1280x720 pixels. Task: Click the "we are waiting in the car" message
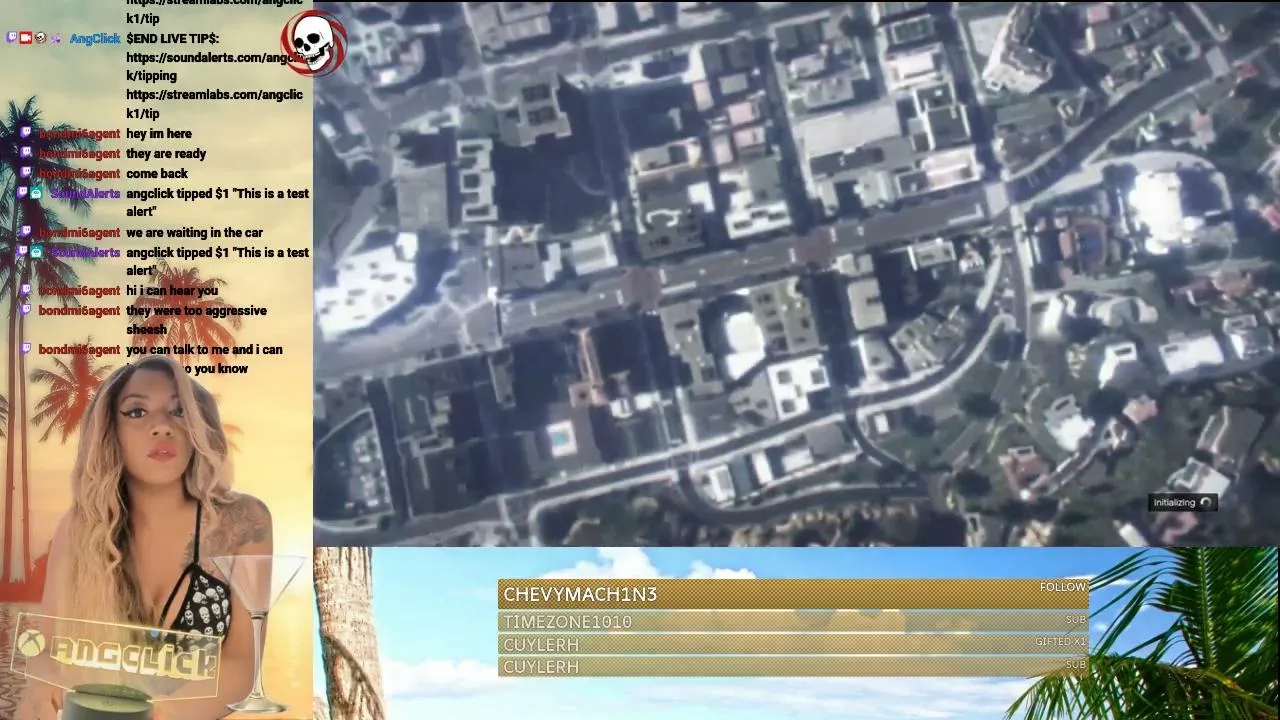[195, 233]
